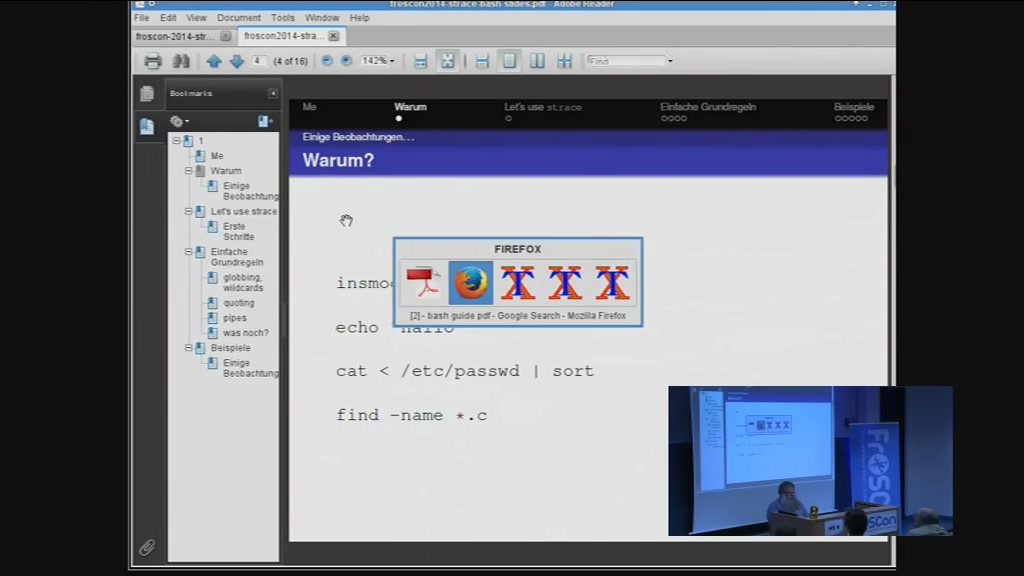Select Einige Beobachtung bookmark under Warum
The width and height of the screenshot is (1024, 576).
250,191
